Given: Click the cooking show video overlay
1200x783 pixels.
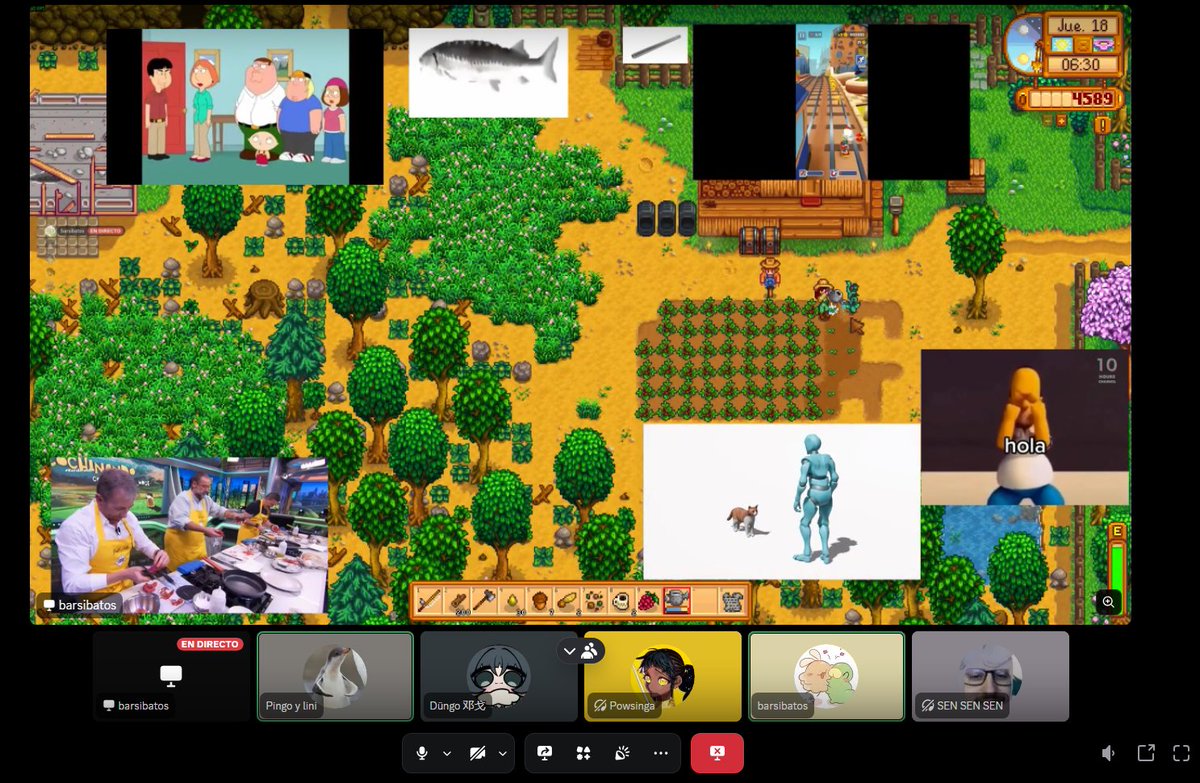Looking at the screenshot, I should (x=189, y=536).
